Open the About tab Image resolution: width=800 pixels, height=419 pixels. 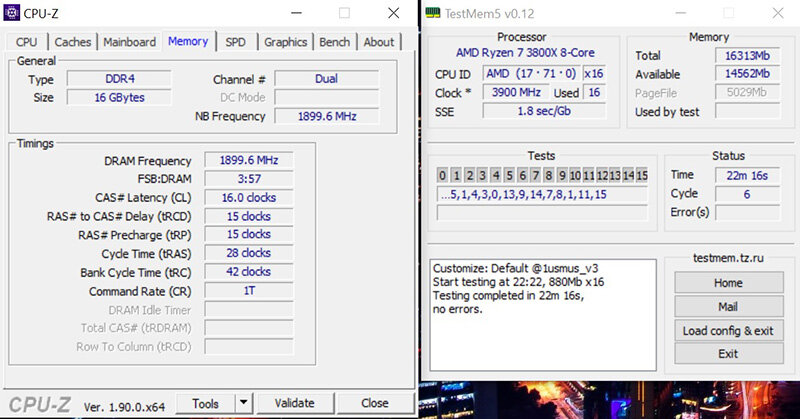379,42
